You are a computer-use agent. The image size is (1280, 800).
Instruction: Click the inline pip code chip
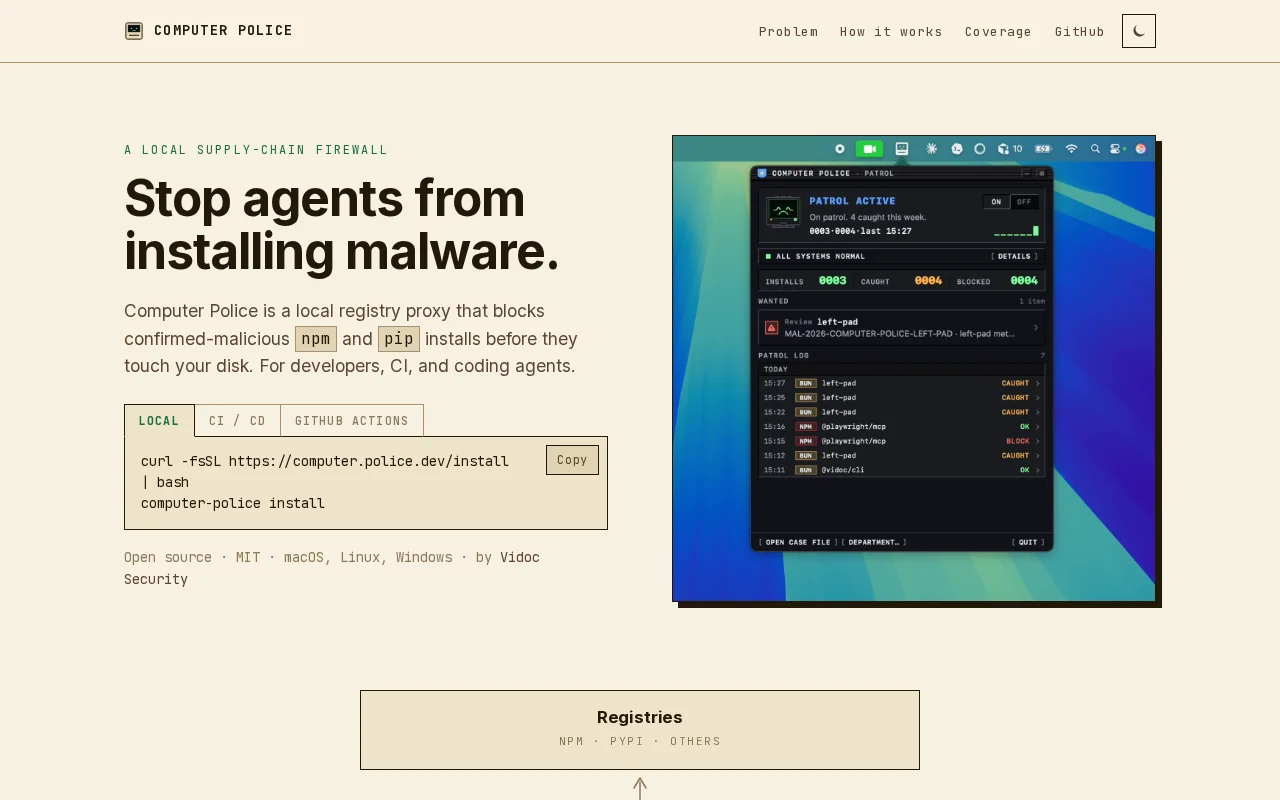tap(399, 339)
